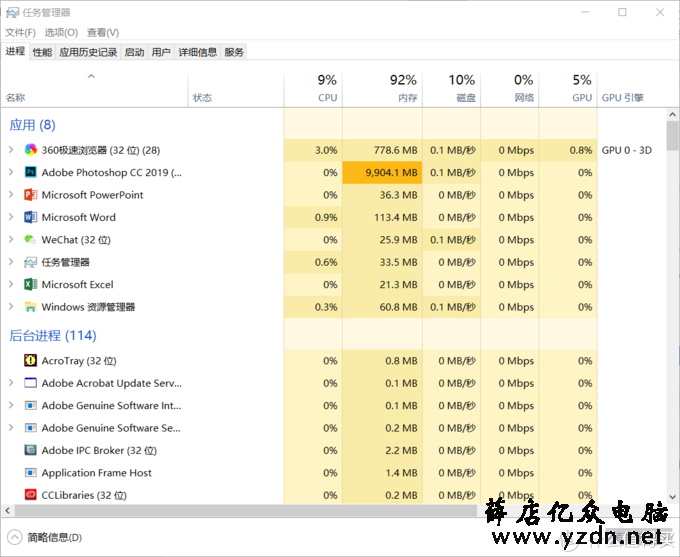This screenshot has width=680, height=557.
Task: Click the GPU 0 - 3D engine cell
Action: (x=627, y=150)
